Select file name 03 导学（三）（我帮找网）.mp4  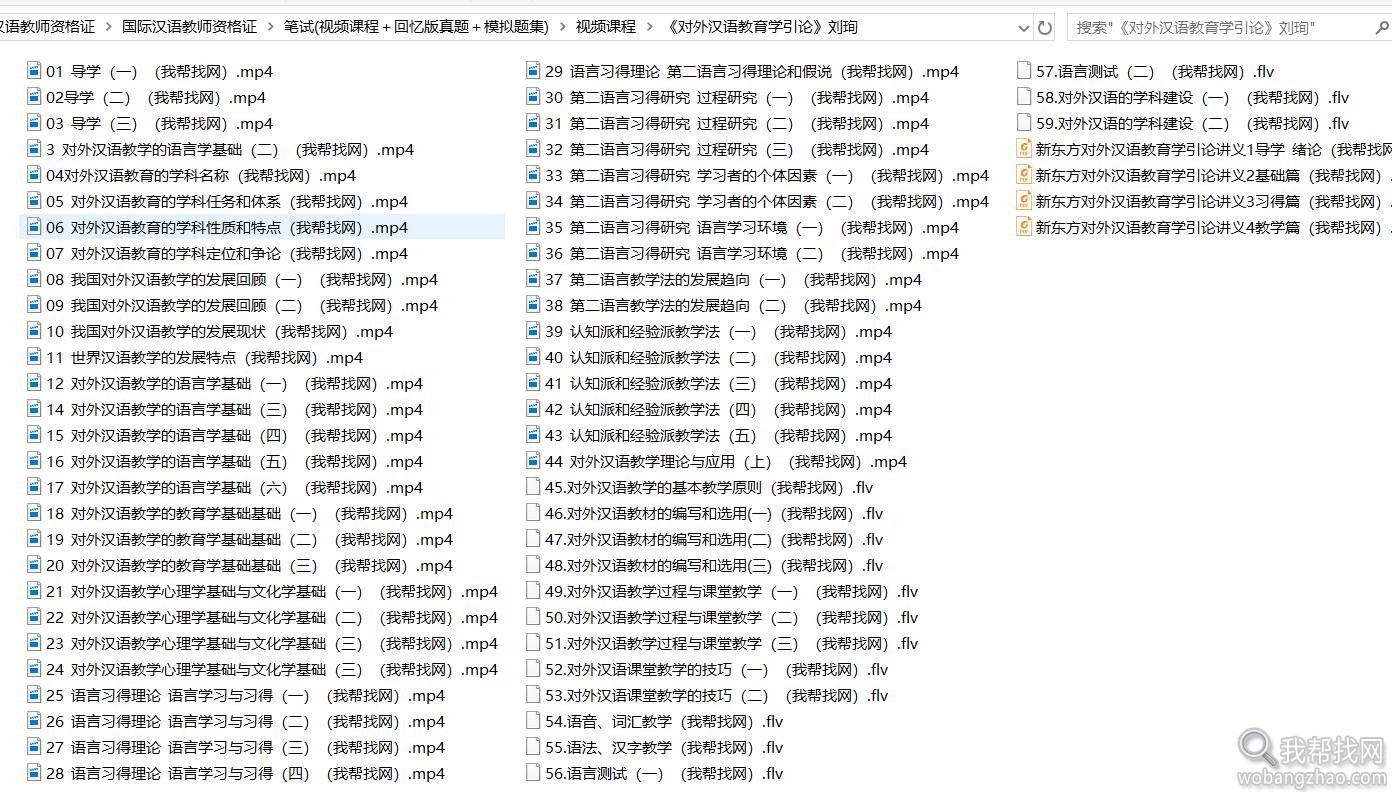pyautogui.click(x=159, y=123)
